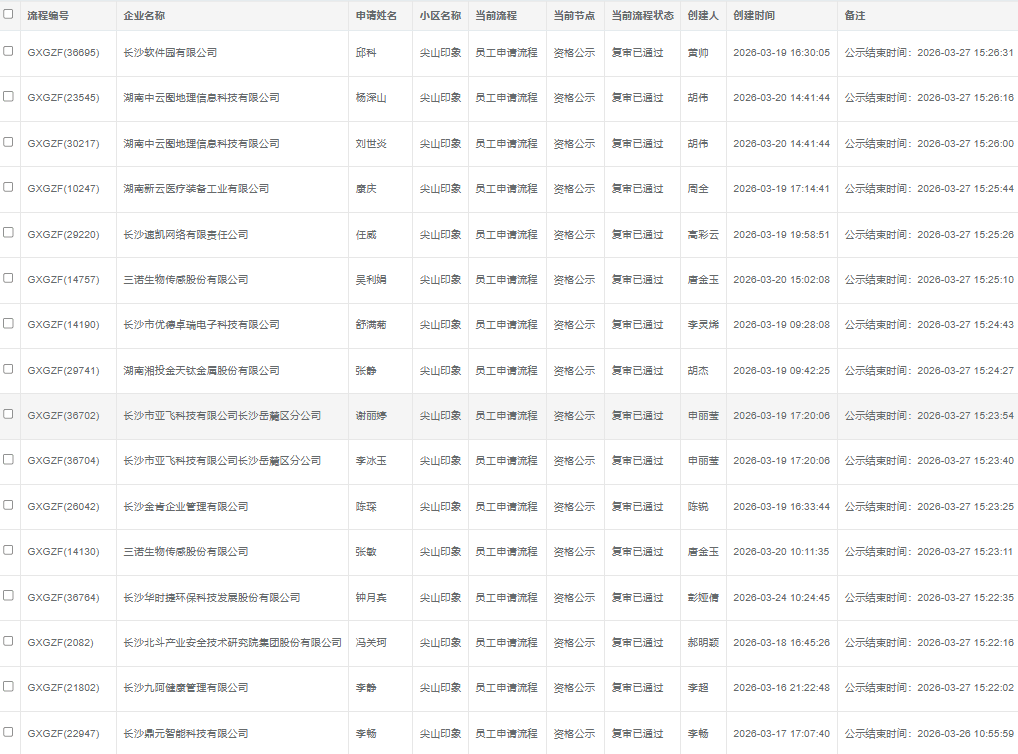Click the 当前流程 column header

click(x=496, y=16)
